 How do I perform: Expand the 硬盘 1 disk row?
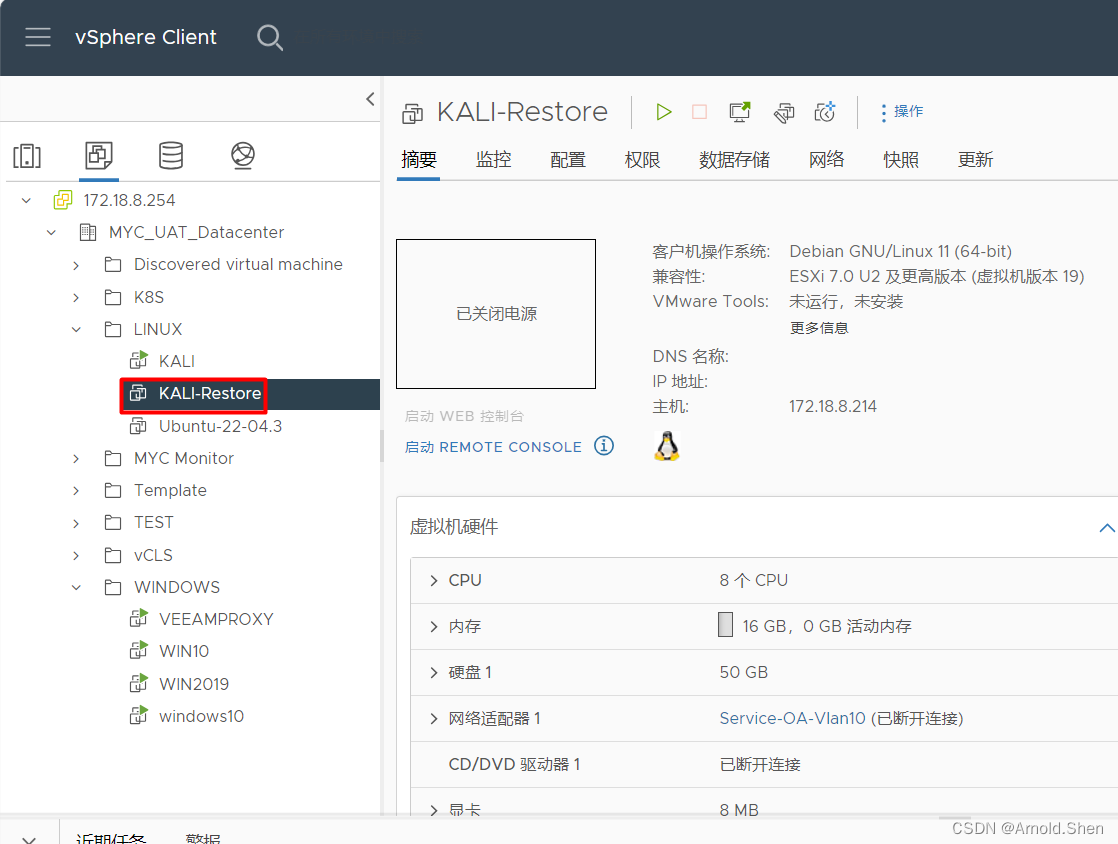click(x=434, y=672)
